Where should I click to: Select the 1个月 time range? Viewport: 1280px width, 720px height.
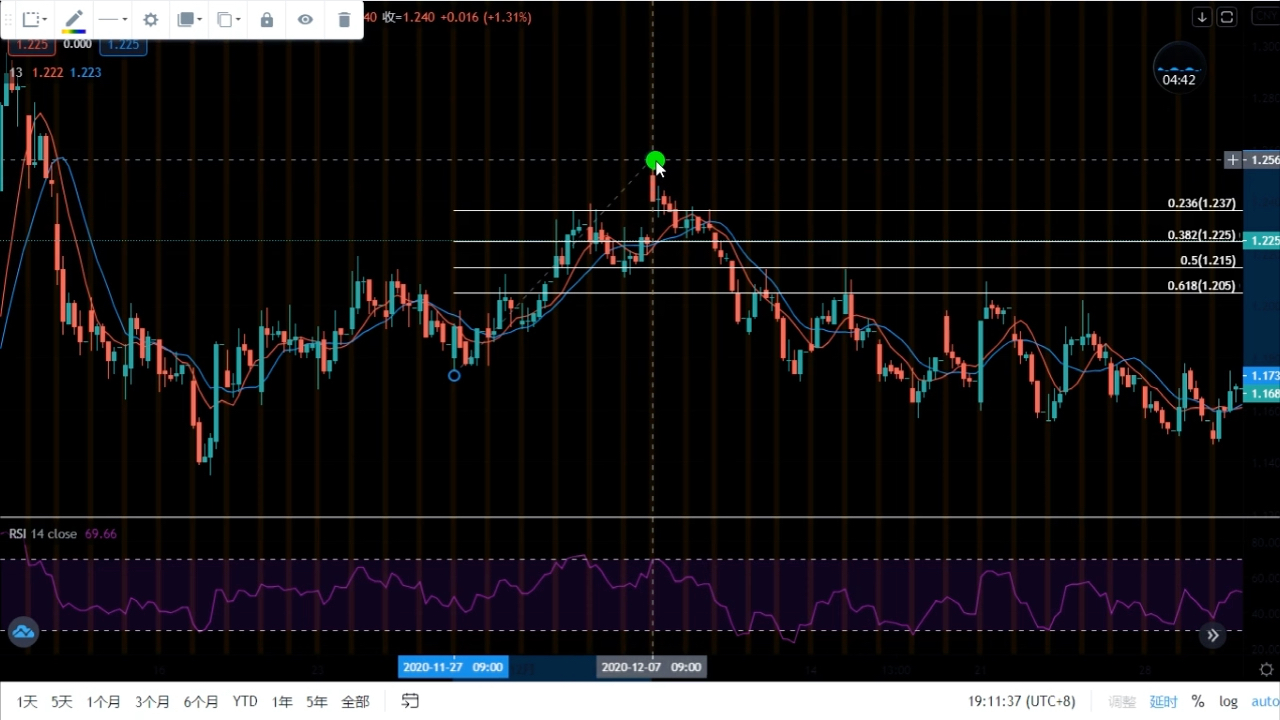104,702
